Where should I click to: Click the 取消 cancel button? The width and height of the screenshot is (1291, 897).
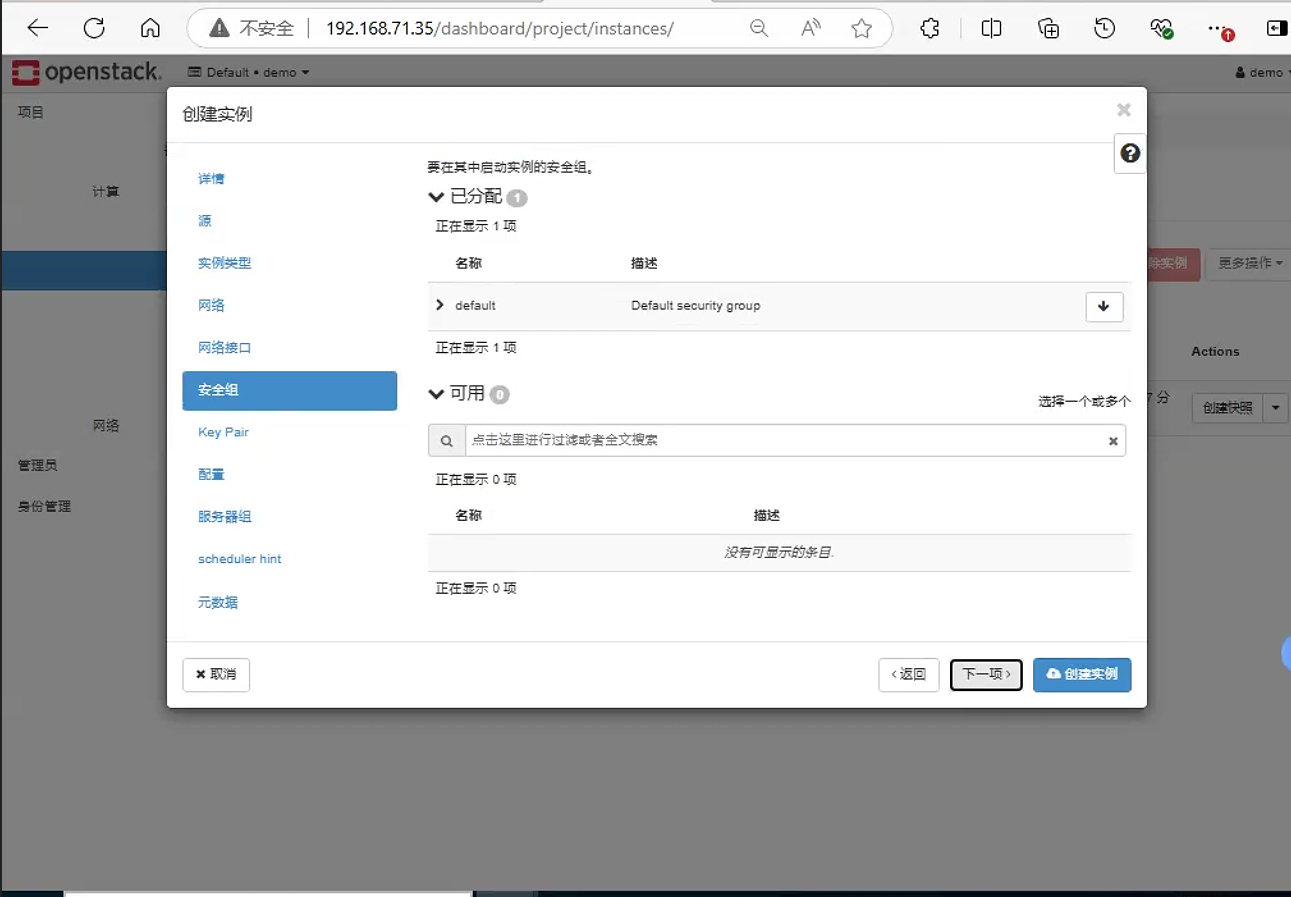pos(216,675)
